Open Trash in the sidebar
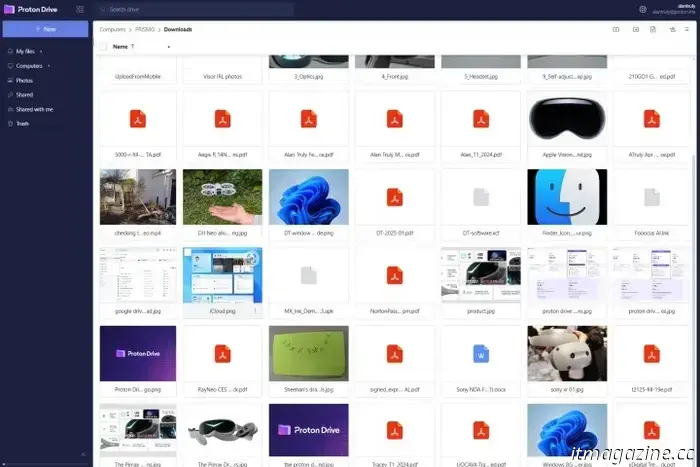Image resolution: width=700 pixels, height=467 pixels. coord(22,124)
